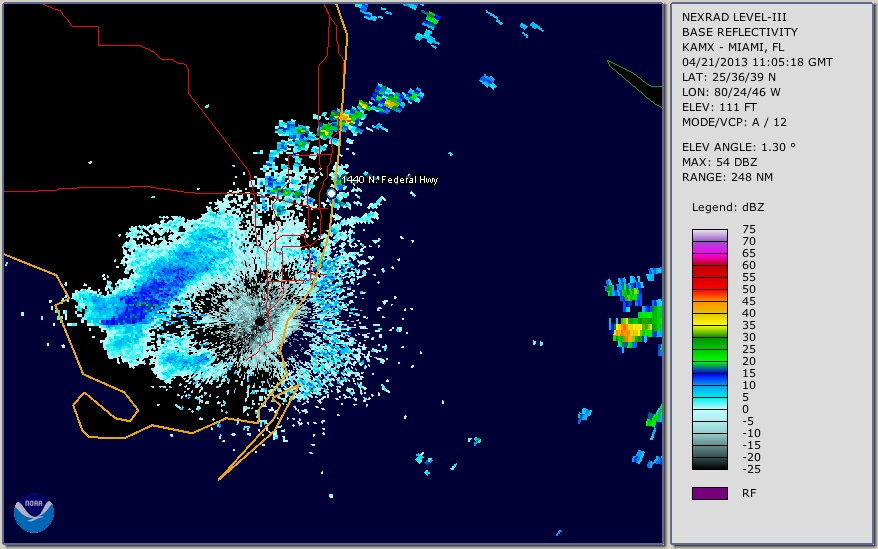Click the black radar site dot at Miami
Screen dimensions: 878x549
pos(260,322)
